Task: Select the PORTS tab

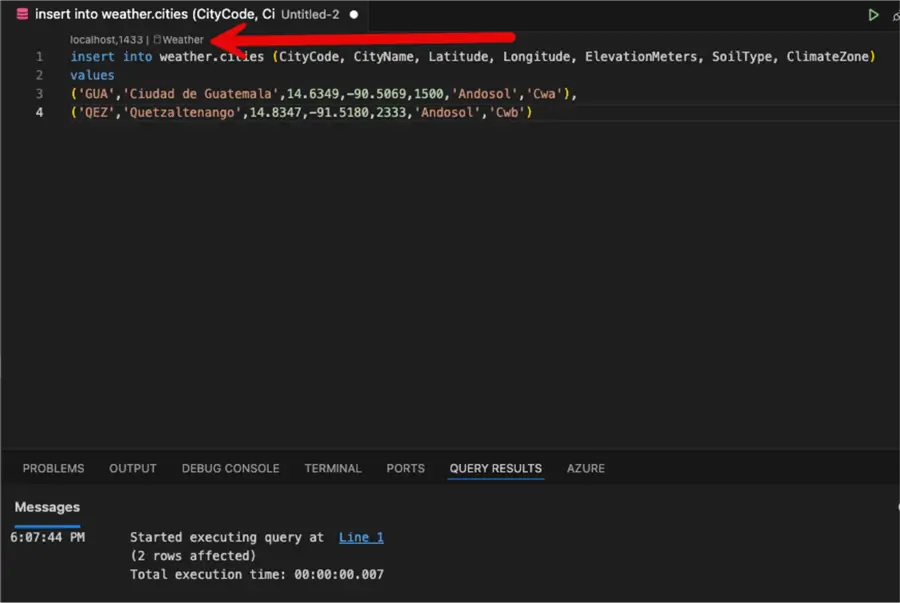Action: pyautogui.click(x=405, y=468)
